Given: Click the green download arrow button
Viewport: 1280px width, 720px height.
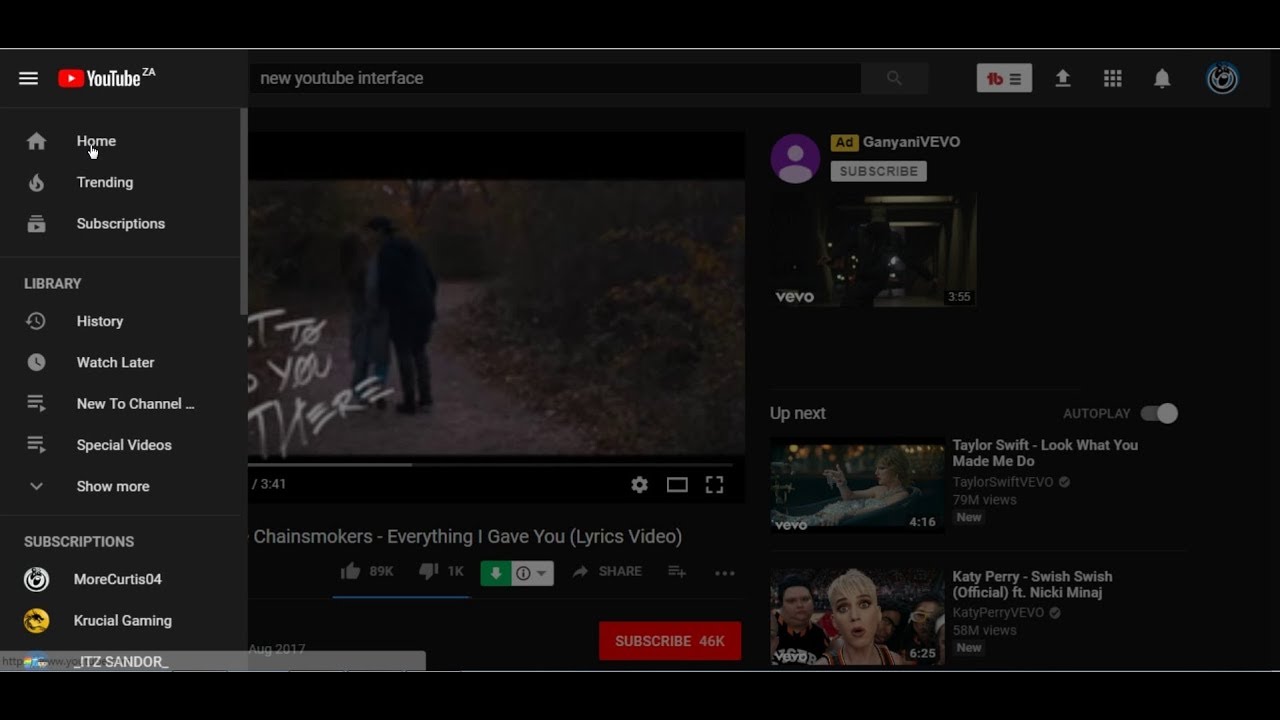Looking at the screenshot, I should coord(496,573).
